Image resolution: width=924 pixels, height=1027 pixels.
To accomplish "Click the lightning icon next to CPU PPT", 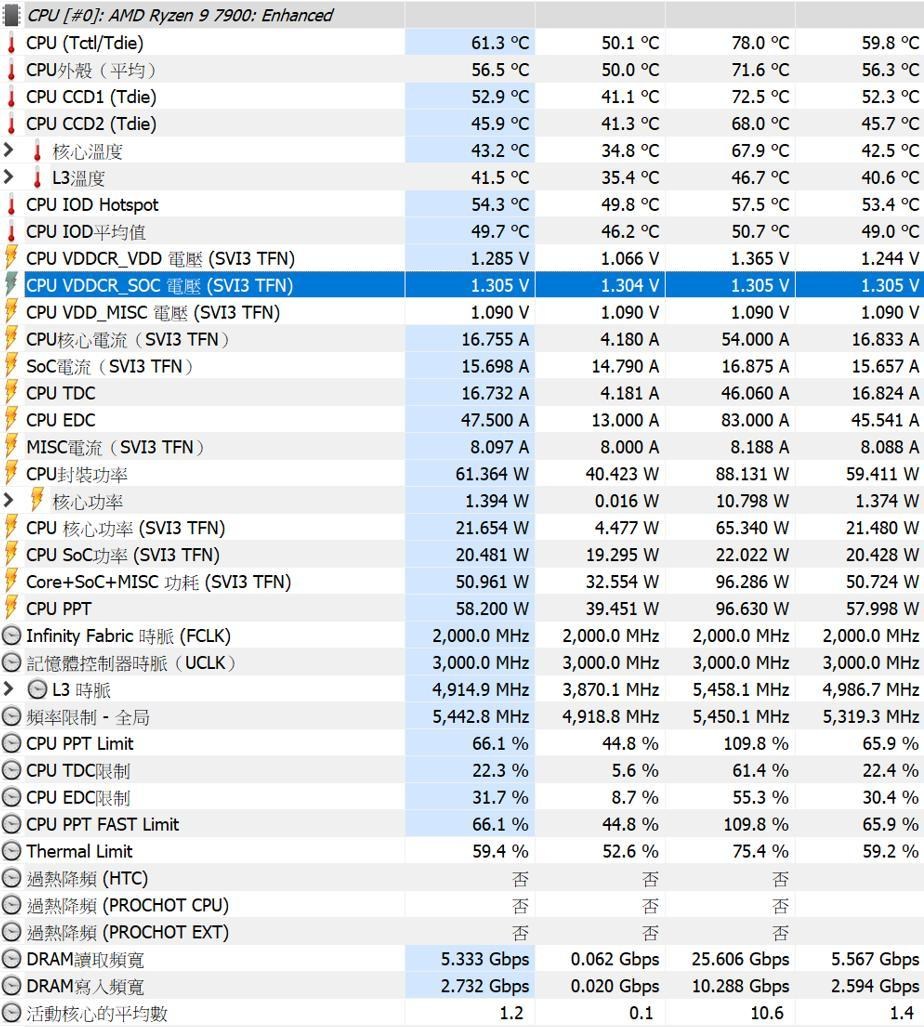I will [12, 609].
